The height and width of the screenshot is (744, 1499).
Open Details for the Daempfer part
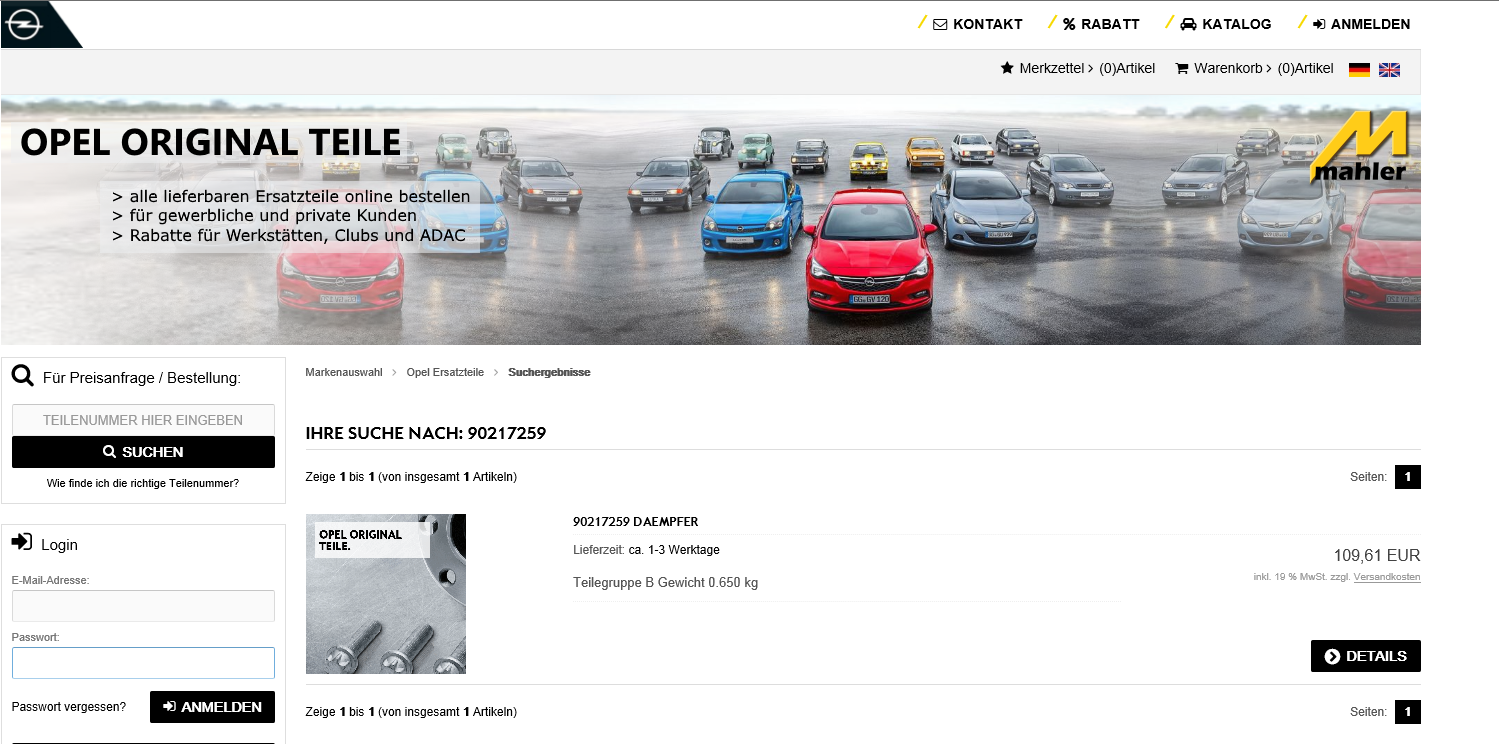coord(1365,656)
